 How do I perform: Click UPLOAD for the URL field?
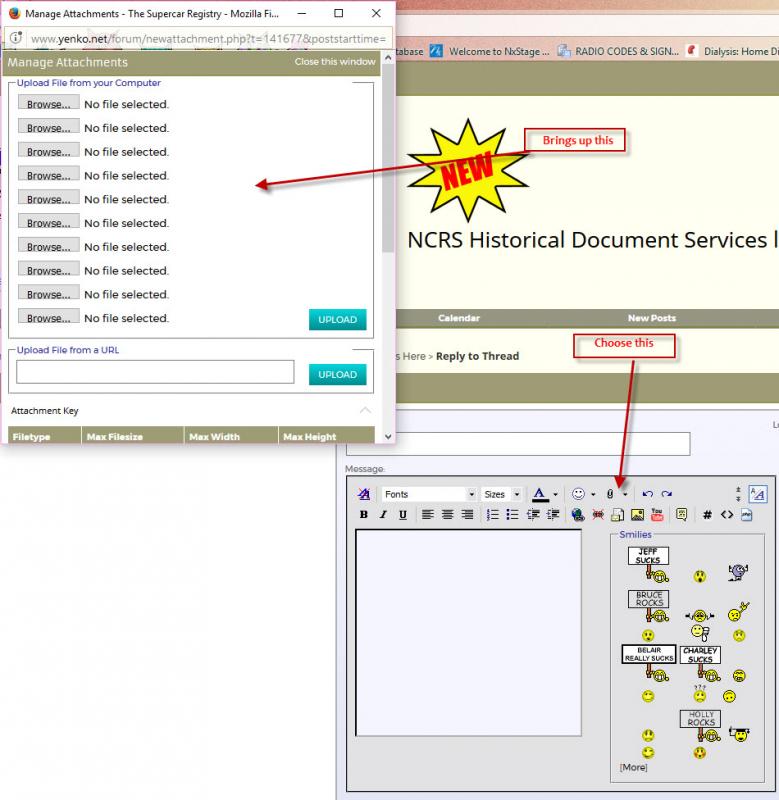click(337, 374)
